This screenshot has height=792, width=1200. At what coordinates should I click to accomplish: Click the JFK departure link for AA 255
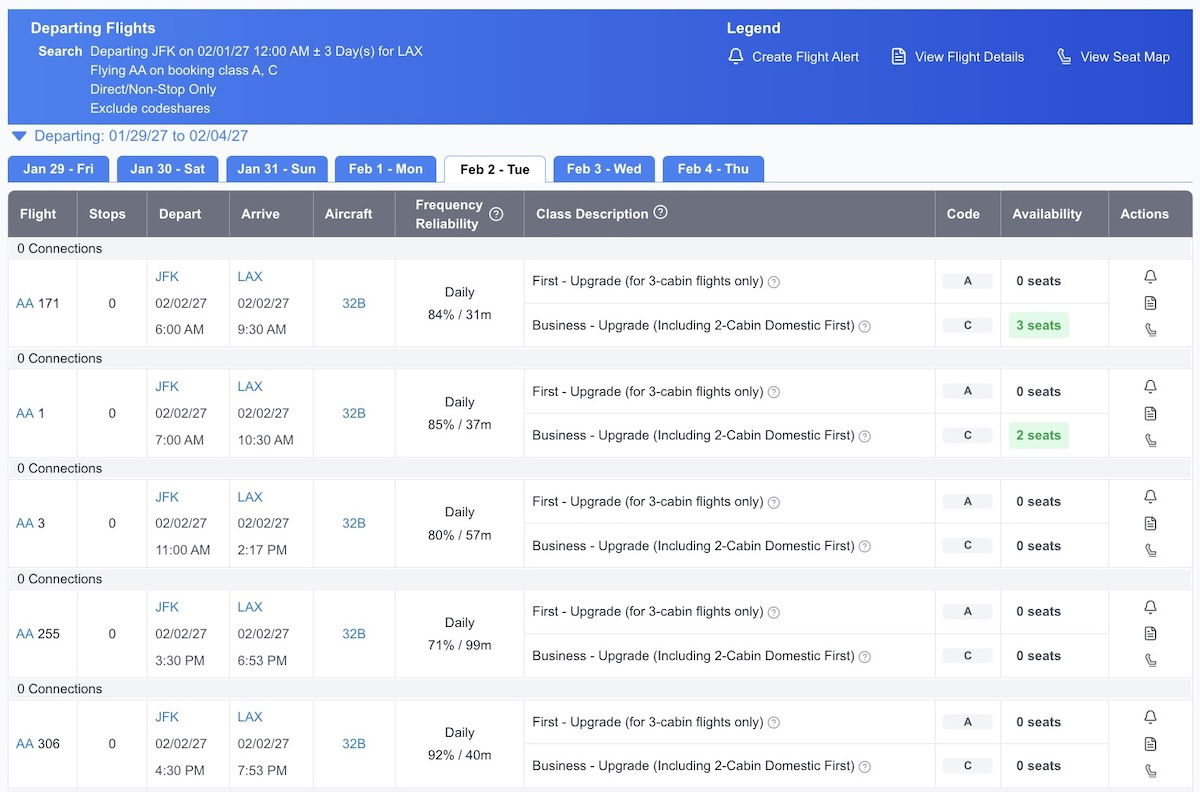click(167, 607)
